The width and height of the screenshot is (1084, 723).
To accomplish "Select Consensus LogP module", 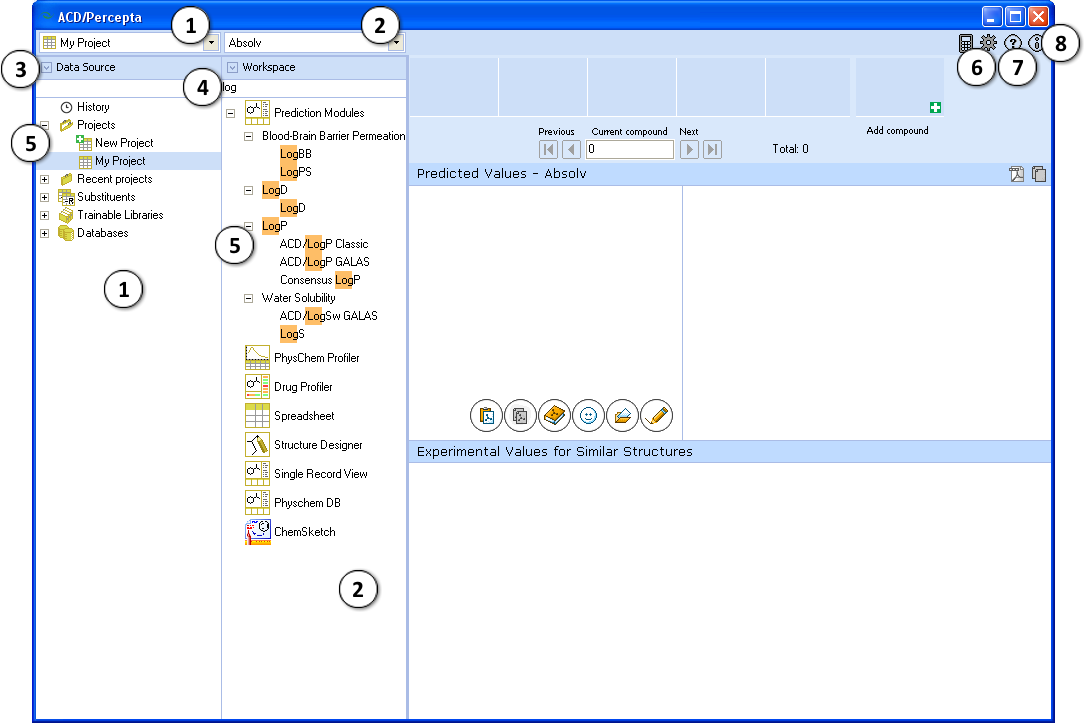I will click(x=320, y=280).
